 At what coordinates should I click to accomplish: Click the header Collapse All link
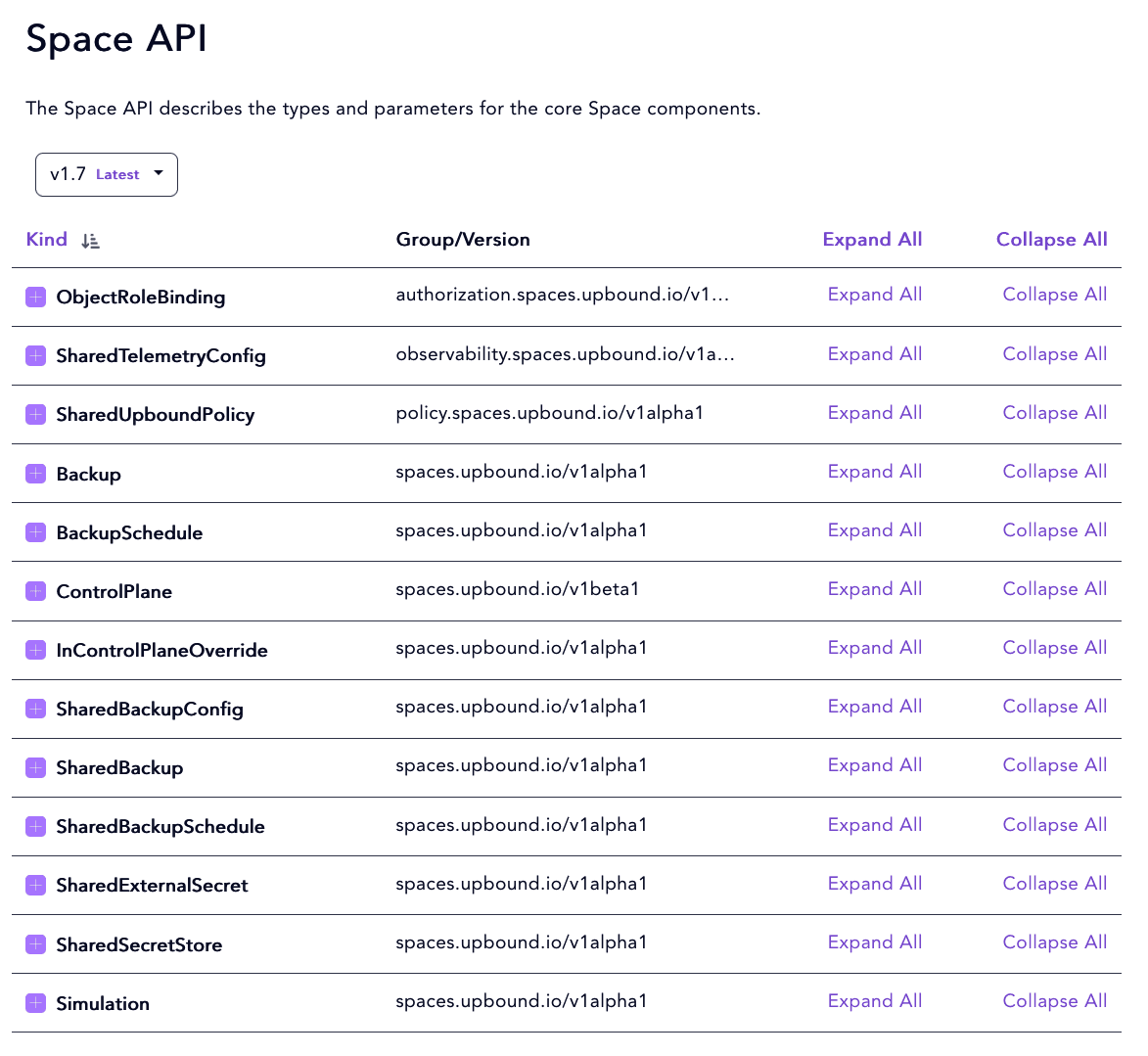[x=1051, y=240]
